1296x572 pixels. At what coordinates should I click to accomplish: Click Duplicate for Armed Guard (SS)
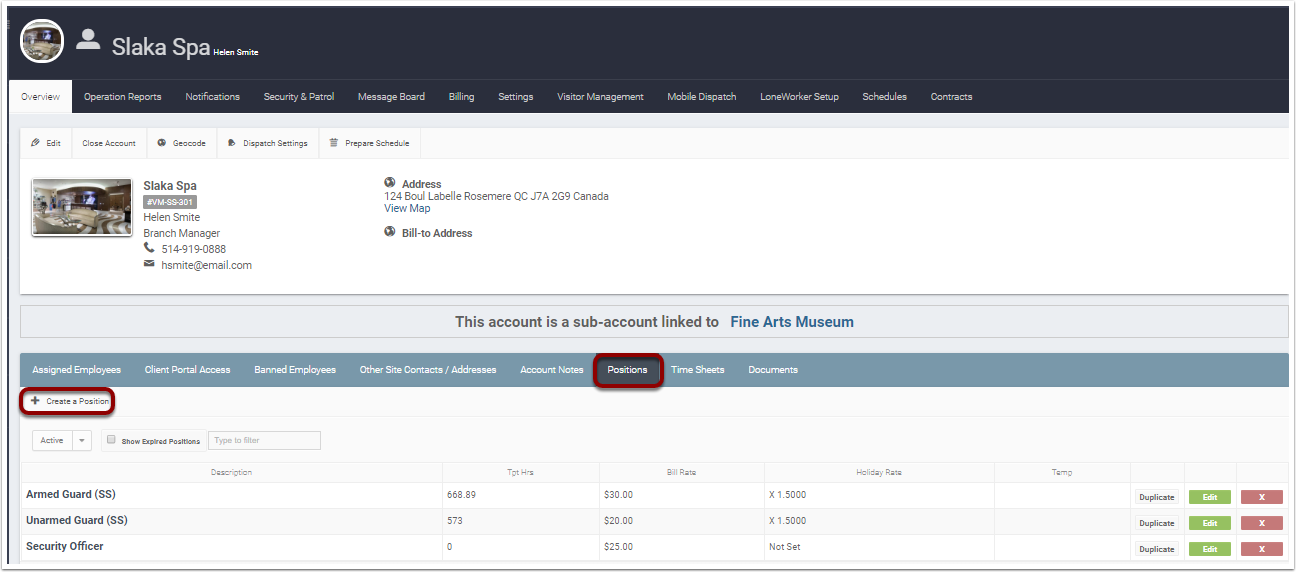pos(1157,497)
